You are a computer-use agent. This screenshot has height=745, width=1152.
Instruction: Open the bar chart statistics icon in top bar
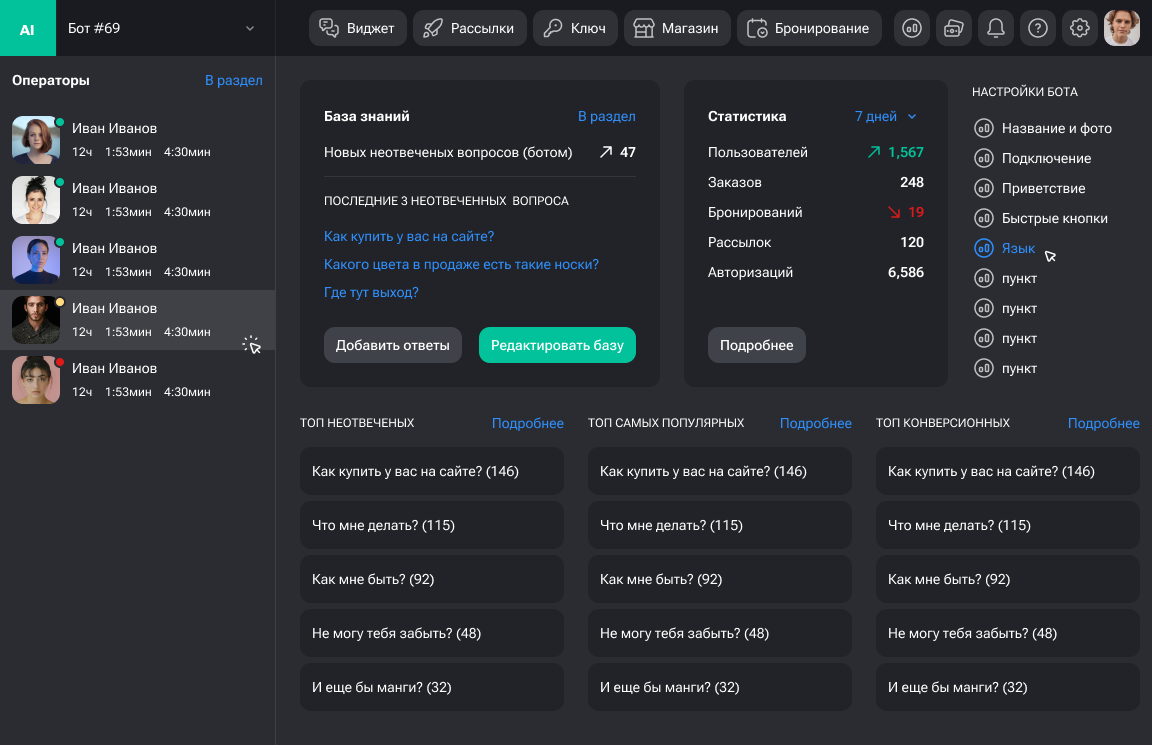point(912,28)
